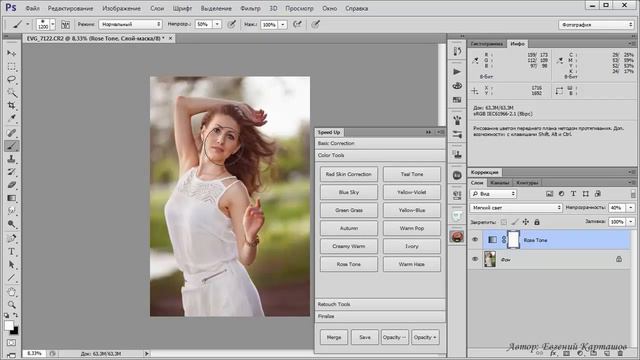Hide the Rose Tone layer
Image resolution: width=640 pixels, height=360 pixels.
(475, 240)
